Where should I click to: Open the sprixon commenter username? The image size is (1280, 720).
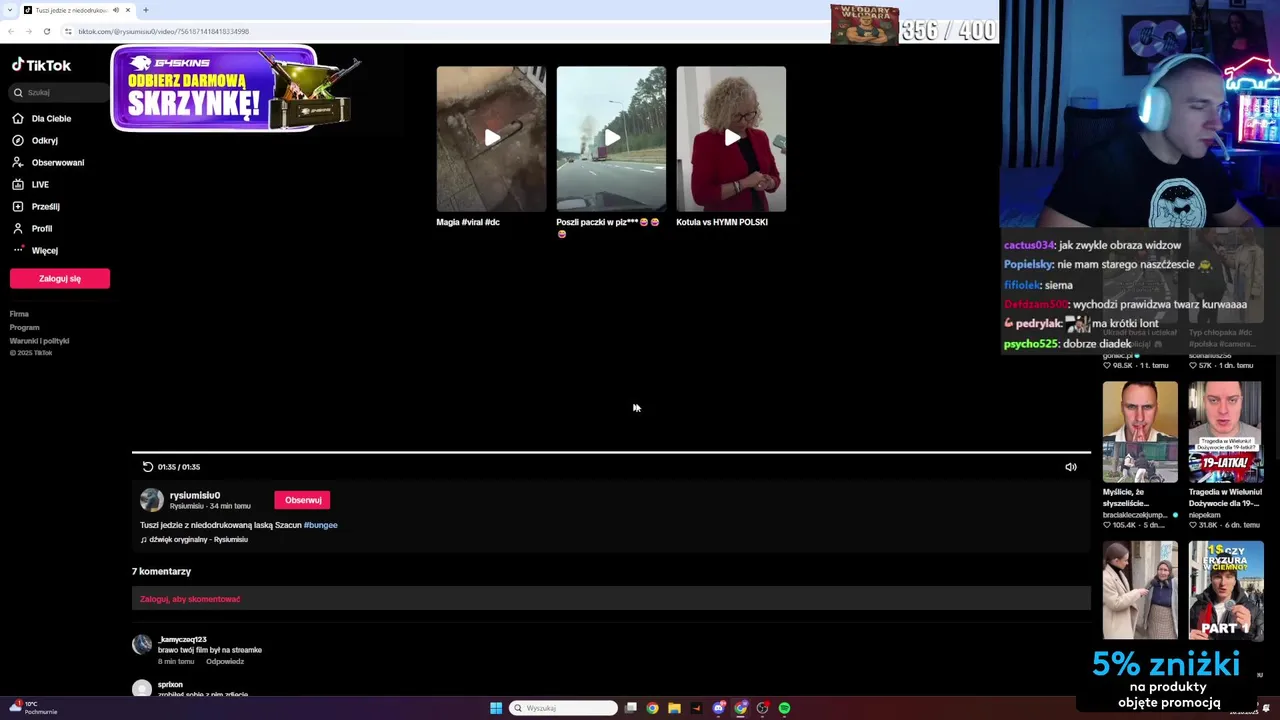[x=170, y=685]
